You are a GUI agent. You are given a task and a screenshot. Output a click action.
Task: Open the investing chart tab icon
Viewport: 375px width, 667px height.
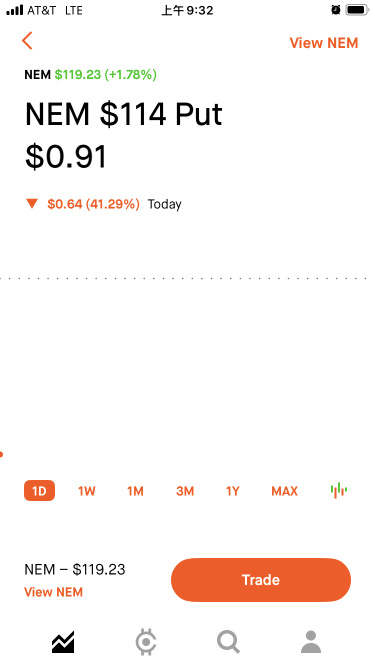click(63, 642)
